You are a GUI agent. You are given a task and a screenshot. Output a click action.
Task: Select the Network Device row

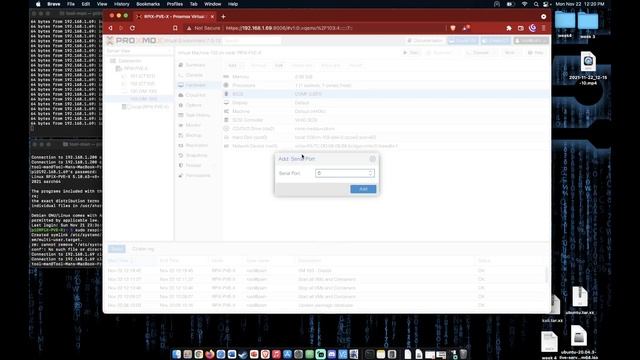coord(386,146)
